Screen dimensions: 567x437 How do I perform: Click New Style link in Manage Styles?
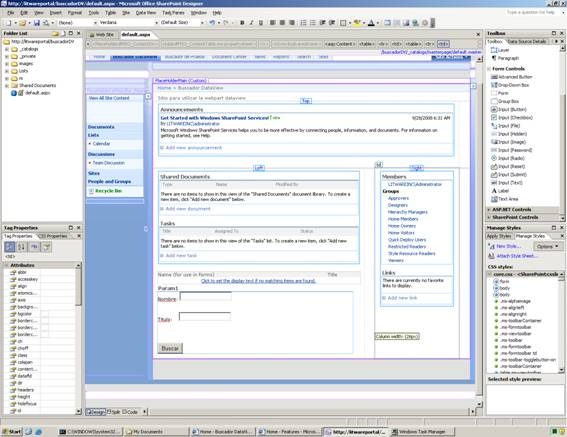pyautogui.click(x=508, y=246)
